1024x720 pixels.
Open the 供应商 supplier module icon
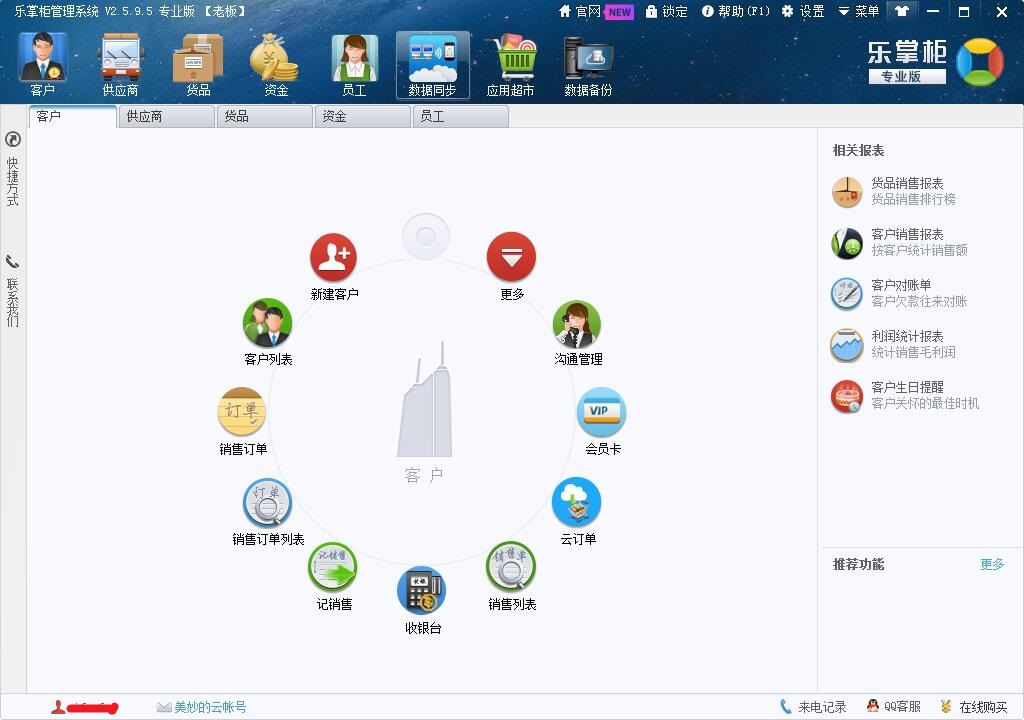(x=120, y=65)
